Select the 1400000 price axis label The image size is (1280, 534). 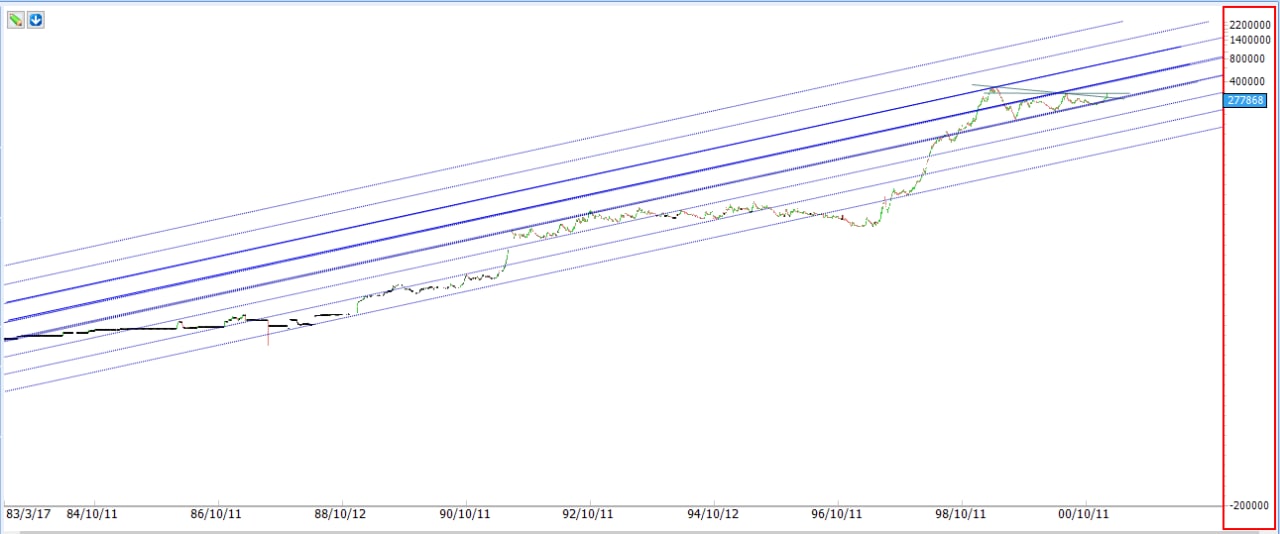click(1250, 40)
